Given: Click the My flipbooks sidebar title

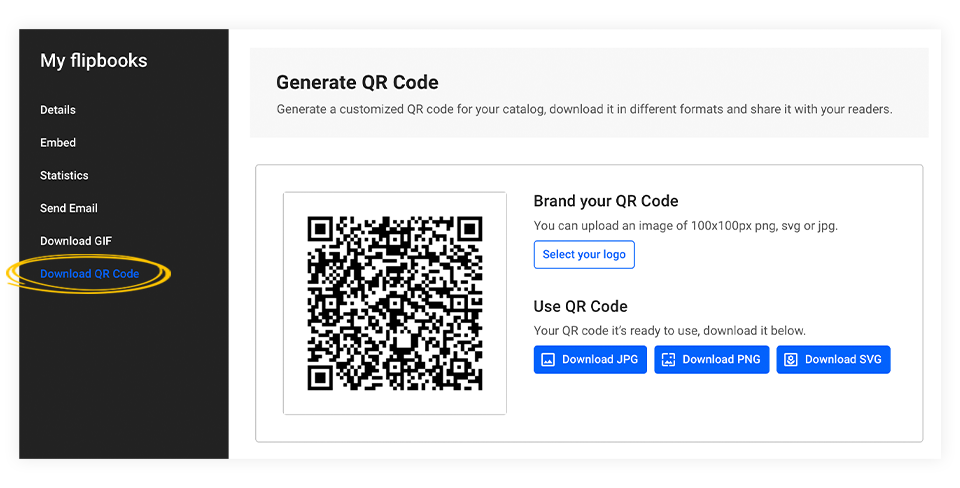Looking at the screenshot, I should (94, 61).
